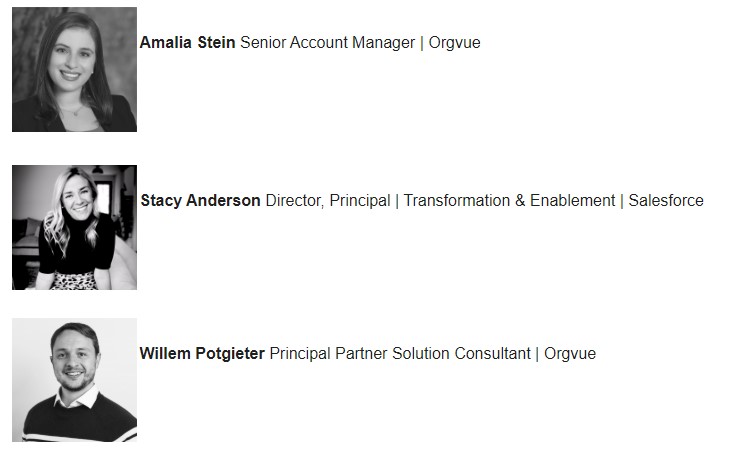The image size is (731, 456).
Task: Click the word Partner in Willem's title
Action: 361,353
